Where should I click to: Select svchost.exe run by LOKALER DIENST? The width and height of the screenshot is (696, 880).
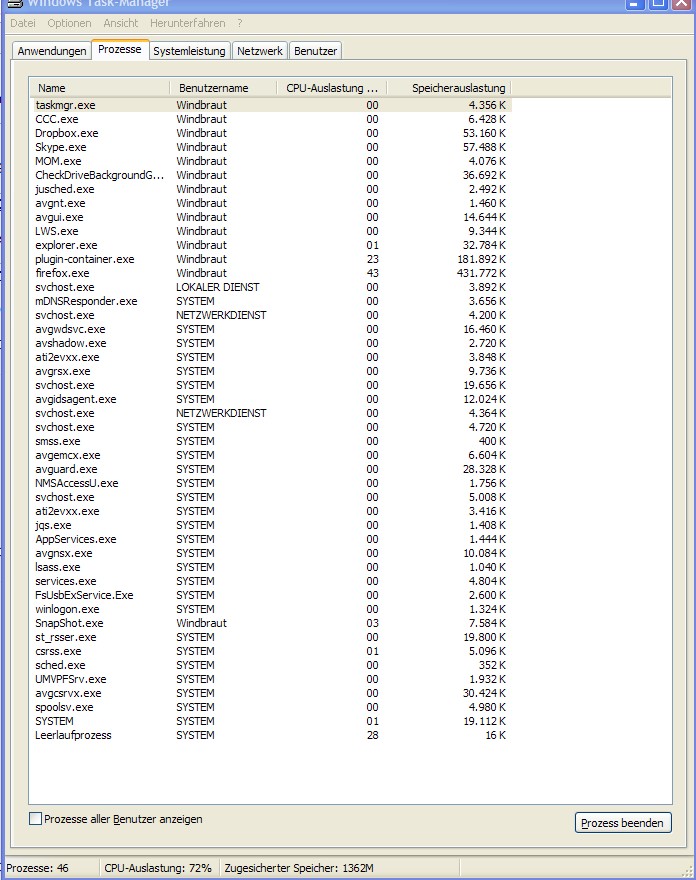tap(271, 287)
